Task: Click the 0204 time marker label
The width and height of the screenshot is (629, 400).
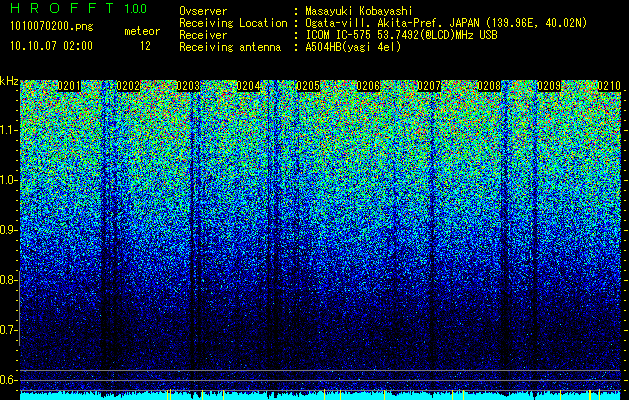Action: pyautogui.click(x=248, y=86)
